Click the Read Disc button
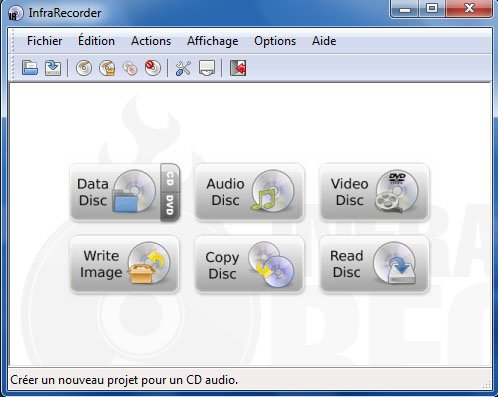The image size is (498, 397). click(x=374, y=264)
